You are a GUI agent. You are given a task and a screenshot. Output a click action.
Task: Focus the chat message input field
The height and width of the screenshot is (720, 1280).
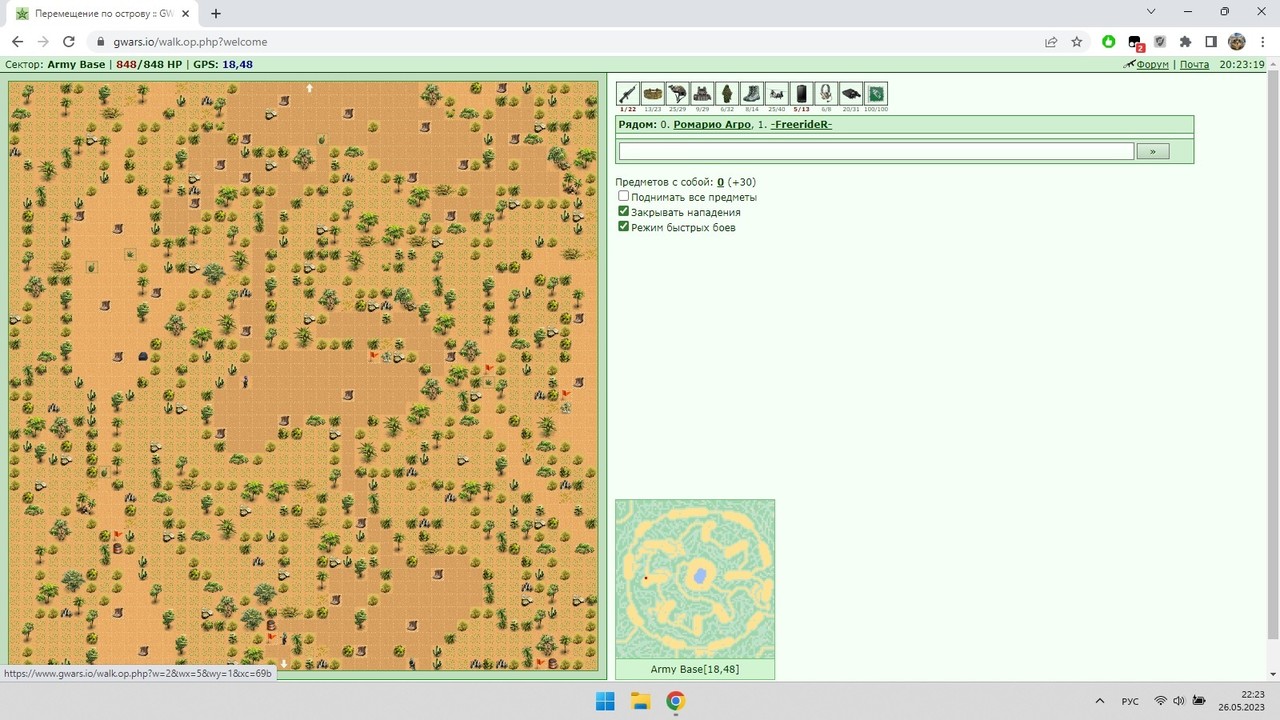coord(876,151)
